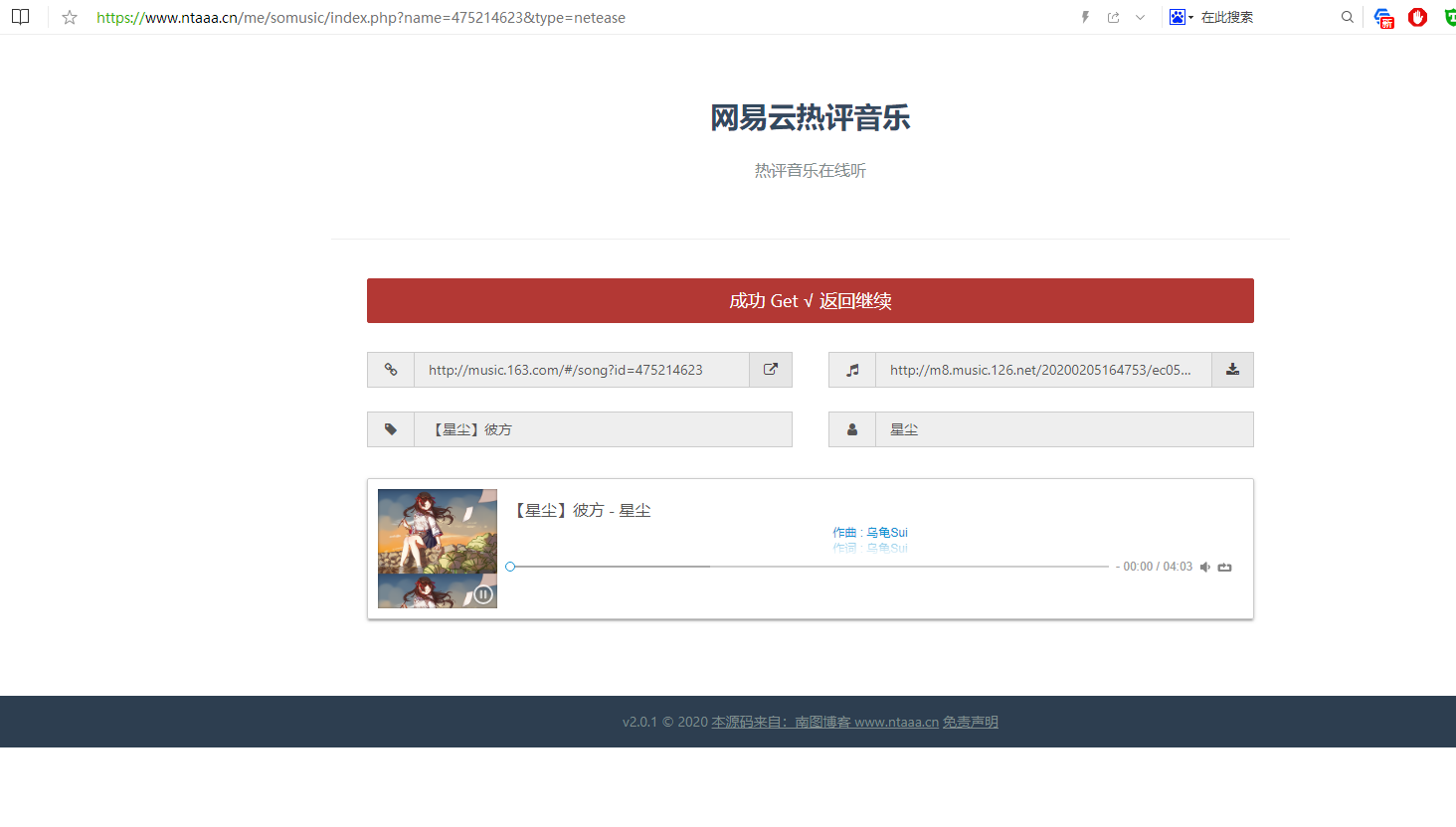
Task: Toggle the loop mode icon in player
Action: click(1225, 567)
